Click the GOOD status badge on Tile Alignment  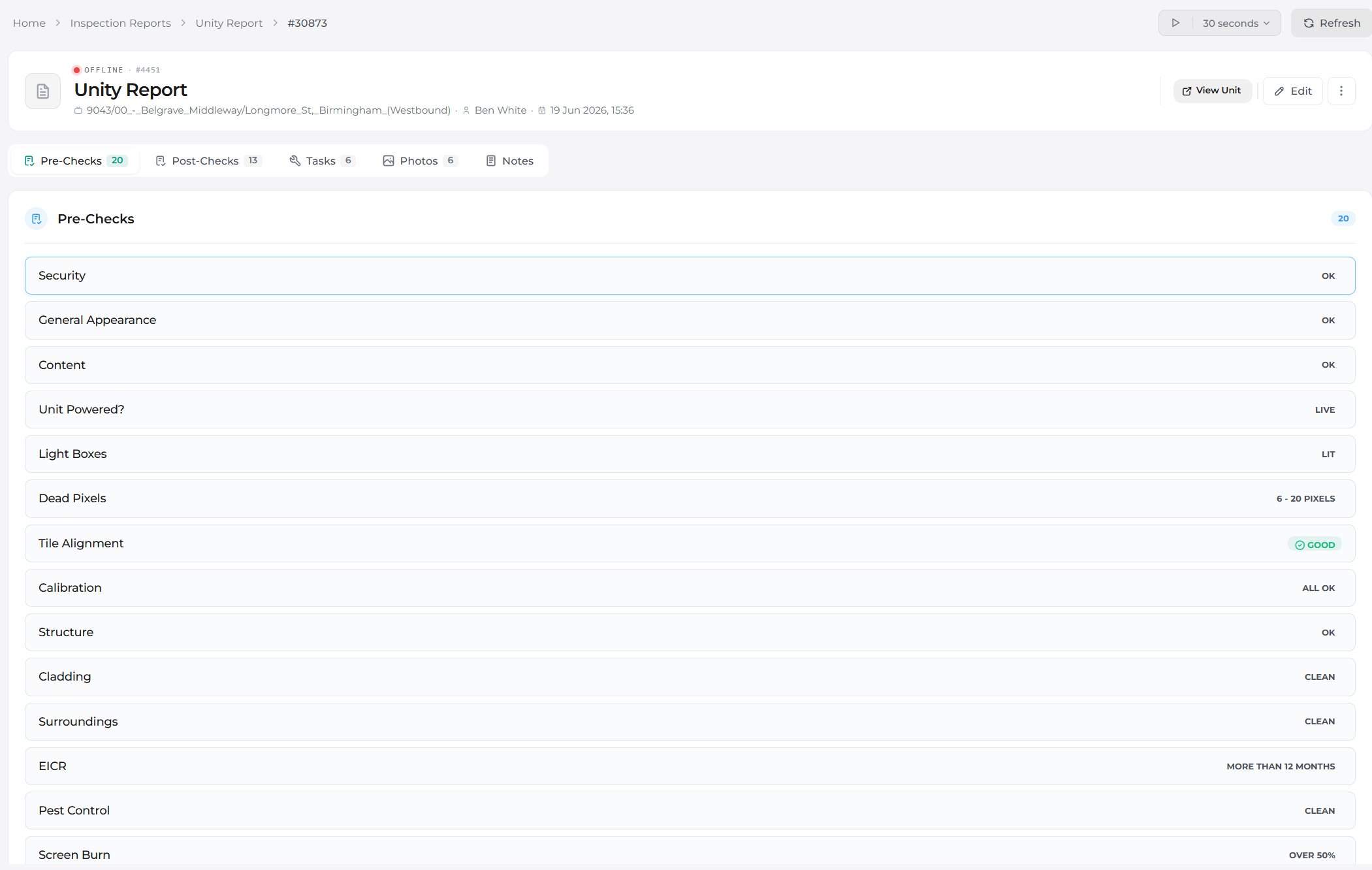pos(1315,545)
